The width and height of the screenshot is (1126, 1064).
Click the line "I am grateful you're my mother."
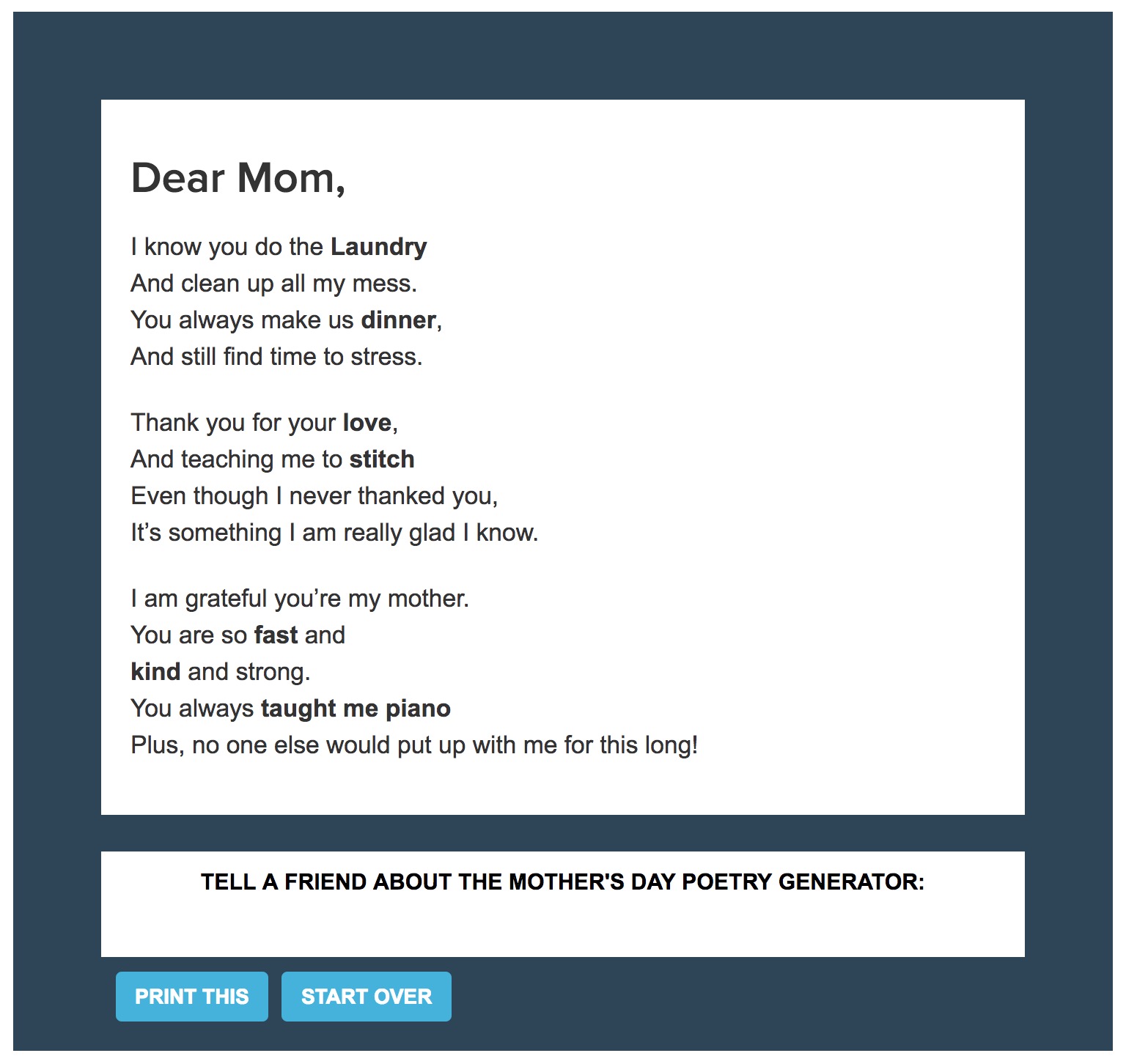click(299, 599)
